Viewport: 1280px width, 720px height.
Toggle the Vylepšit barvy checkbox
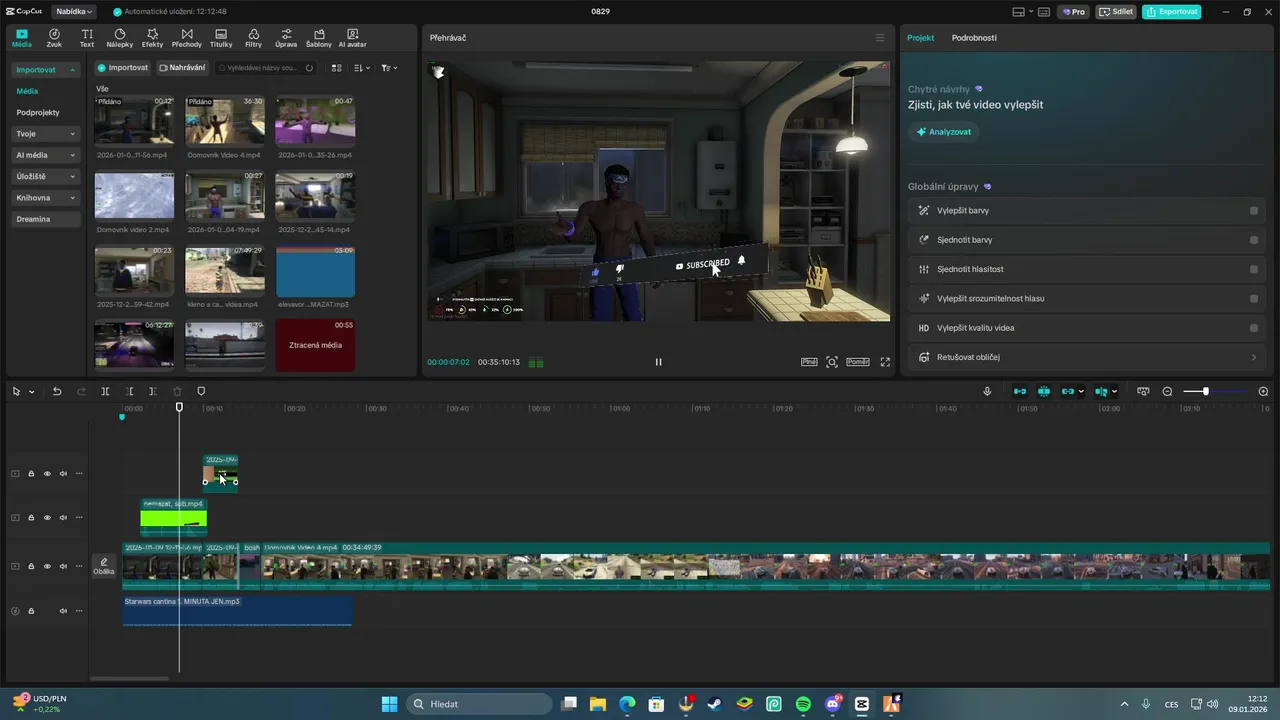1254,211
